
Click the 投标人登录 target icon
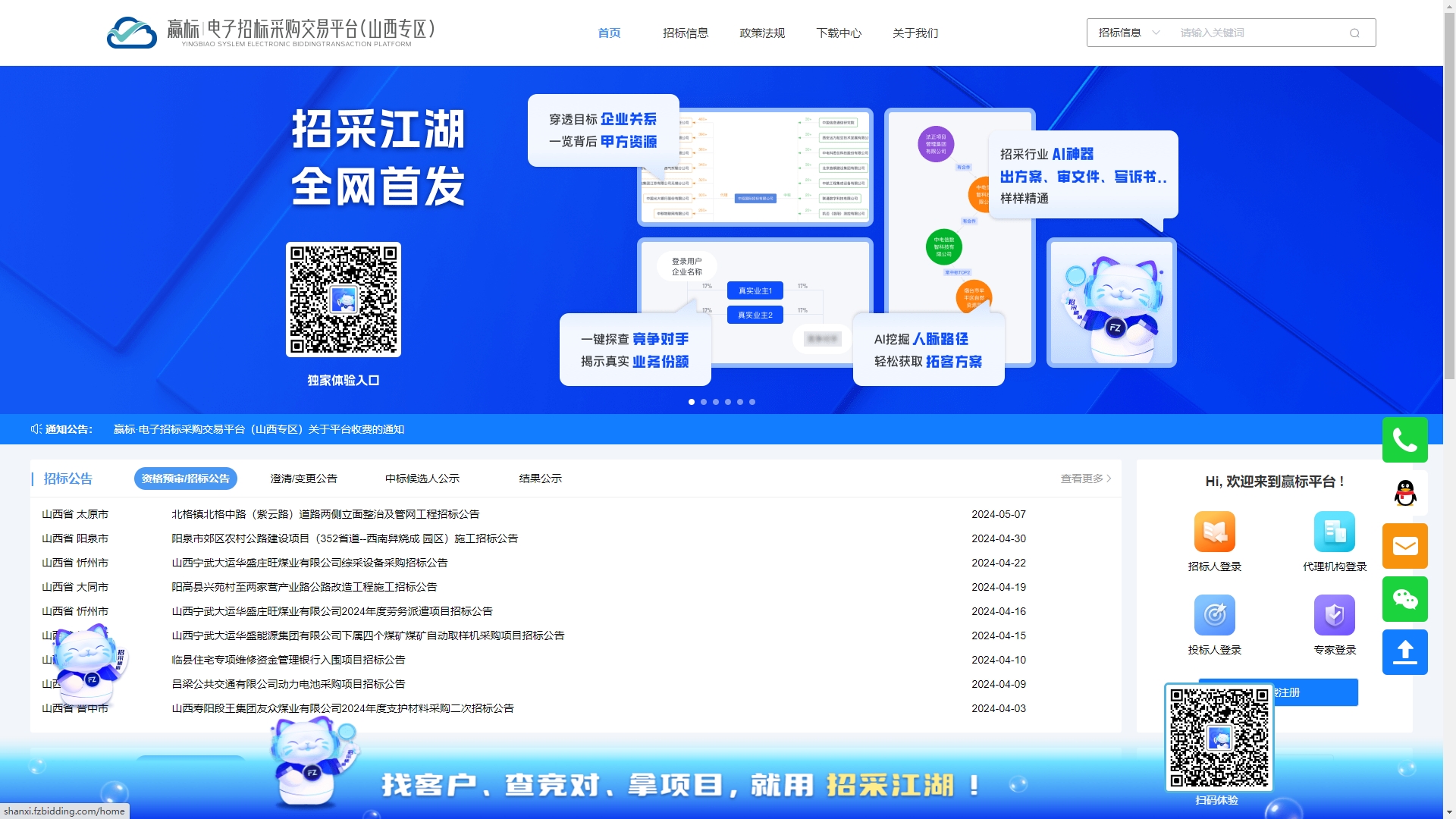point(1214,615)
